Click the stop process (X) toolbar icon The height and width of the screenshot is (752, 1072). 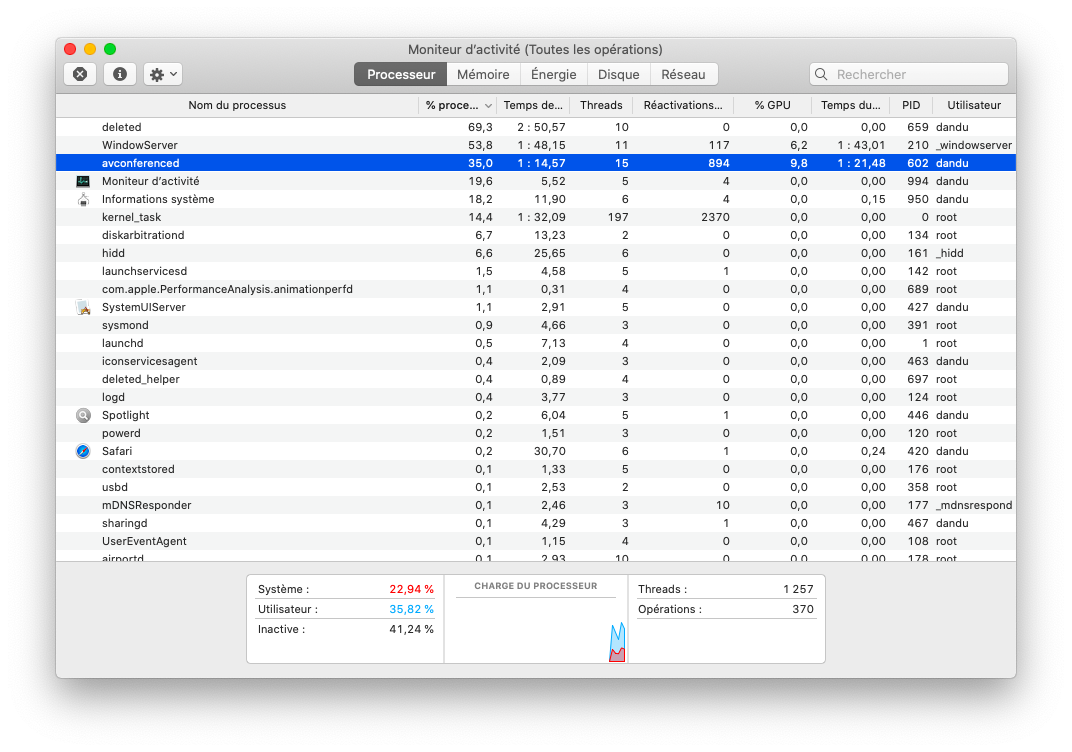pos(80,74)
